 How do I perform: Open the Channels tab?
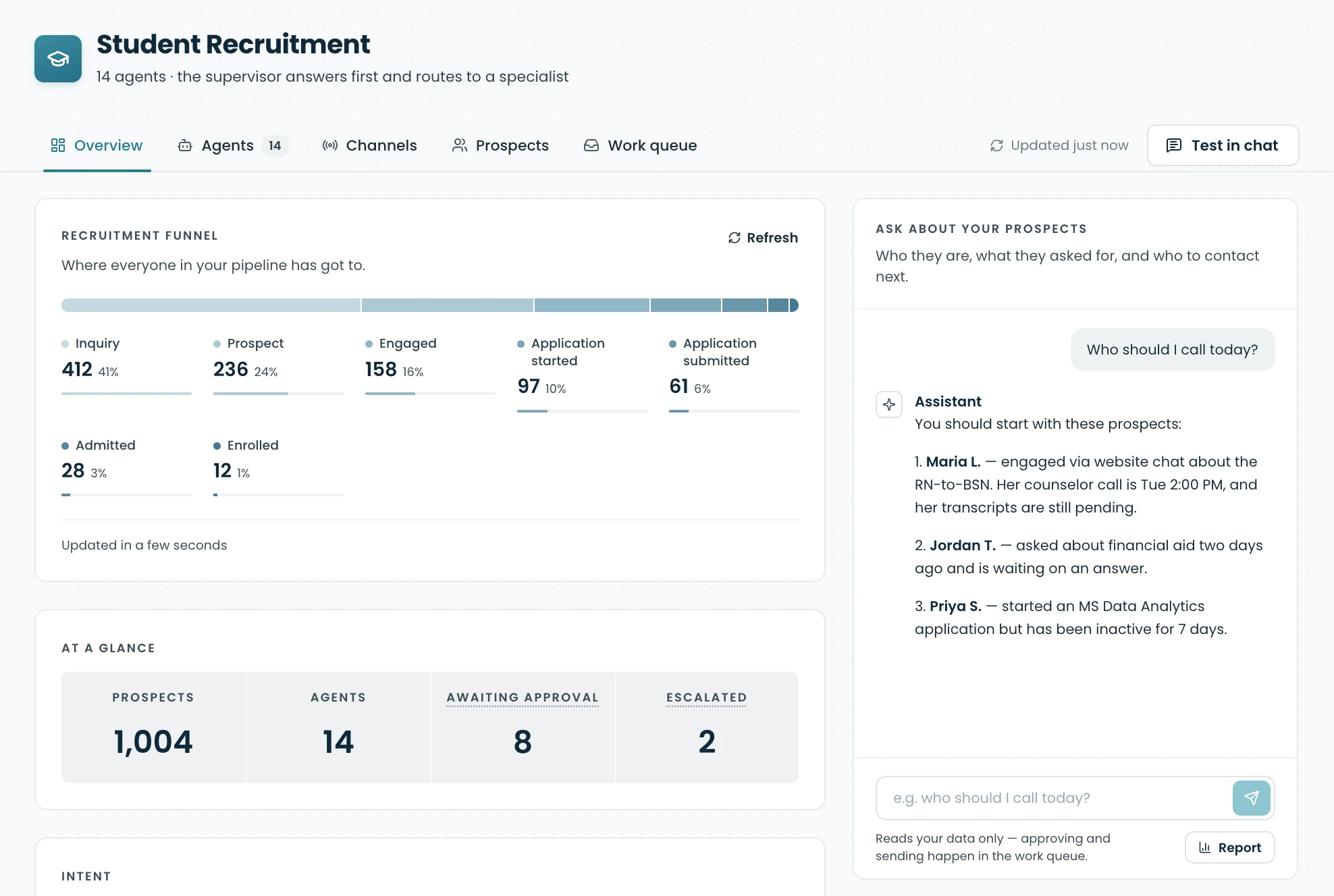[369, 145]
